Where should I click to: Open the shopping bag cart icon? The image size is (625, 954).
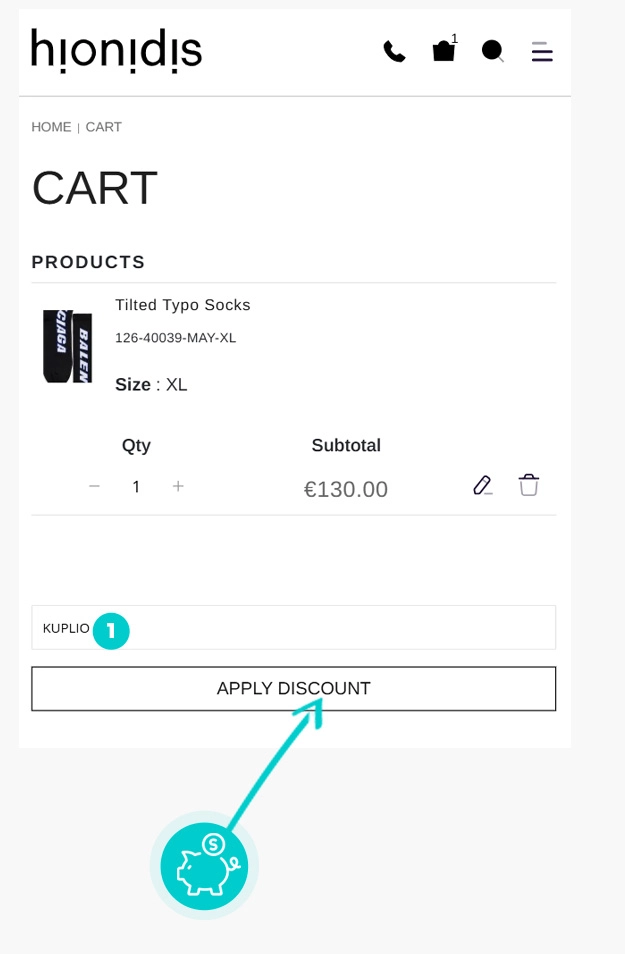click(444, 51)
